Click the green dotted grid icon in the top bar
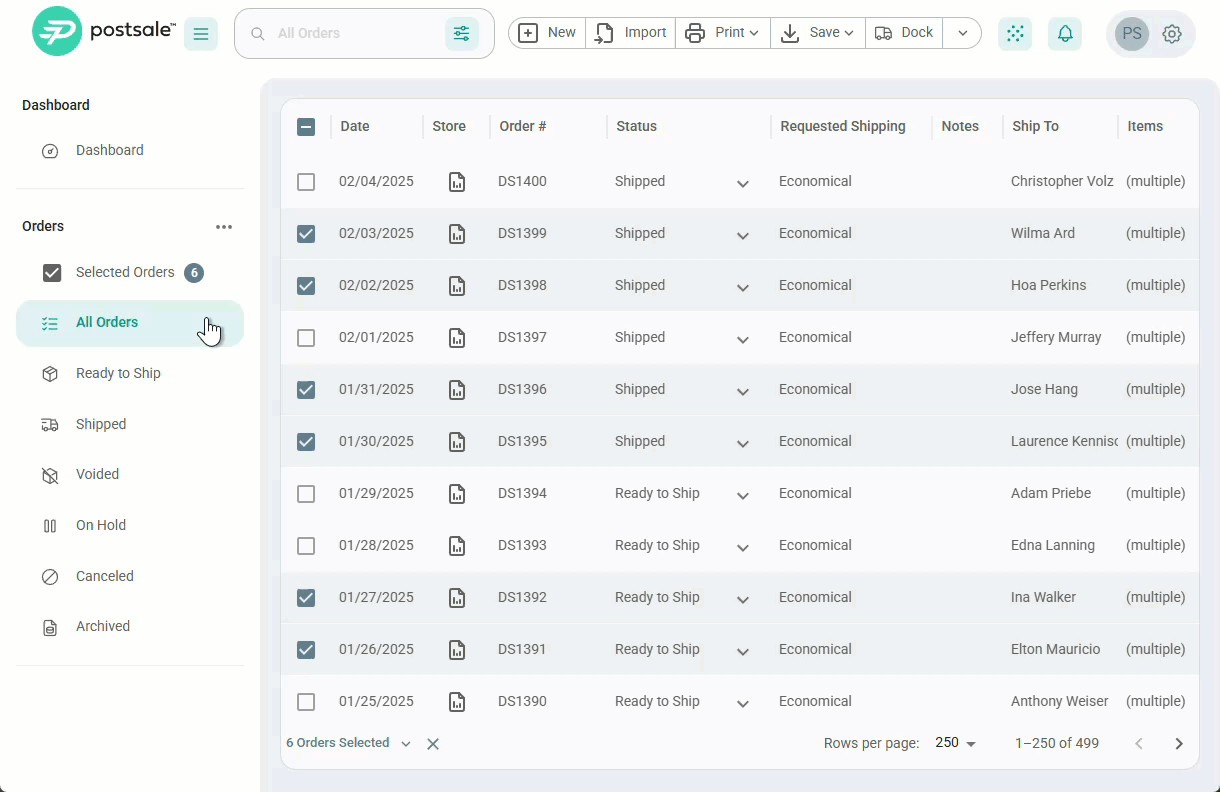The width and height of the screenshot is (1220, 792). click(1015, 34)
